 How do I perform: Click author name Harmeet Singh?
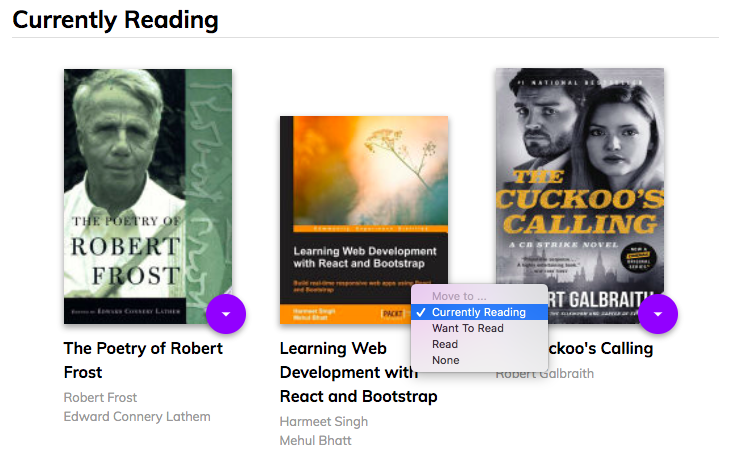tap(324, 422)
